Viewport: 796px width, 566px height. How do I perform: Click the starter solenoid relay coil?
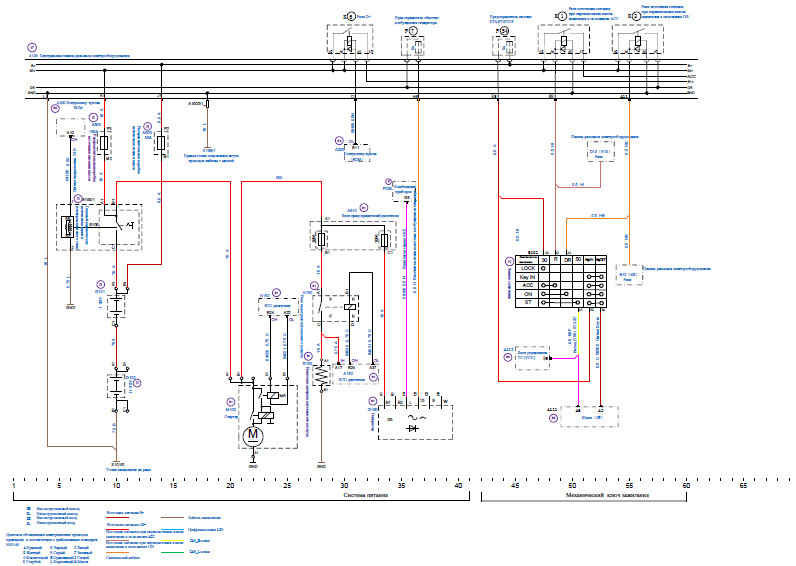tap(270, 394)
